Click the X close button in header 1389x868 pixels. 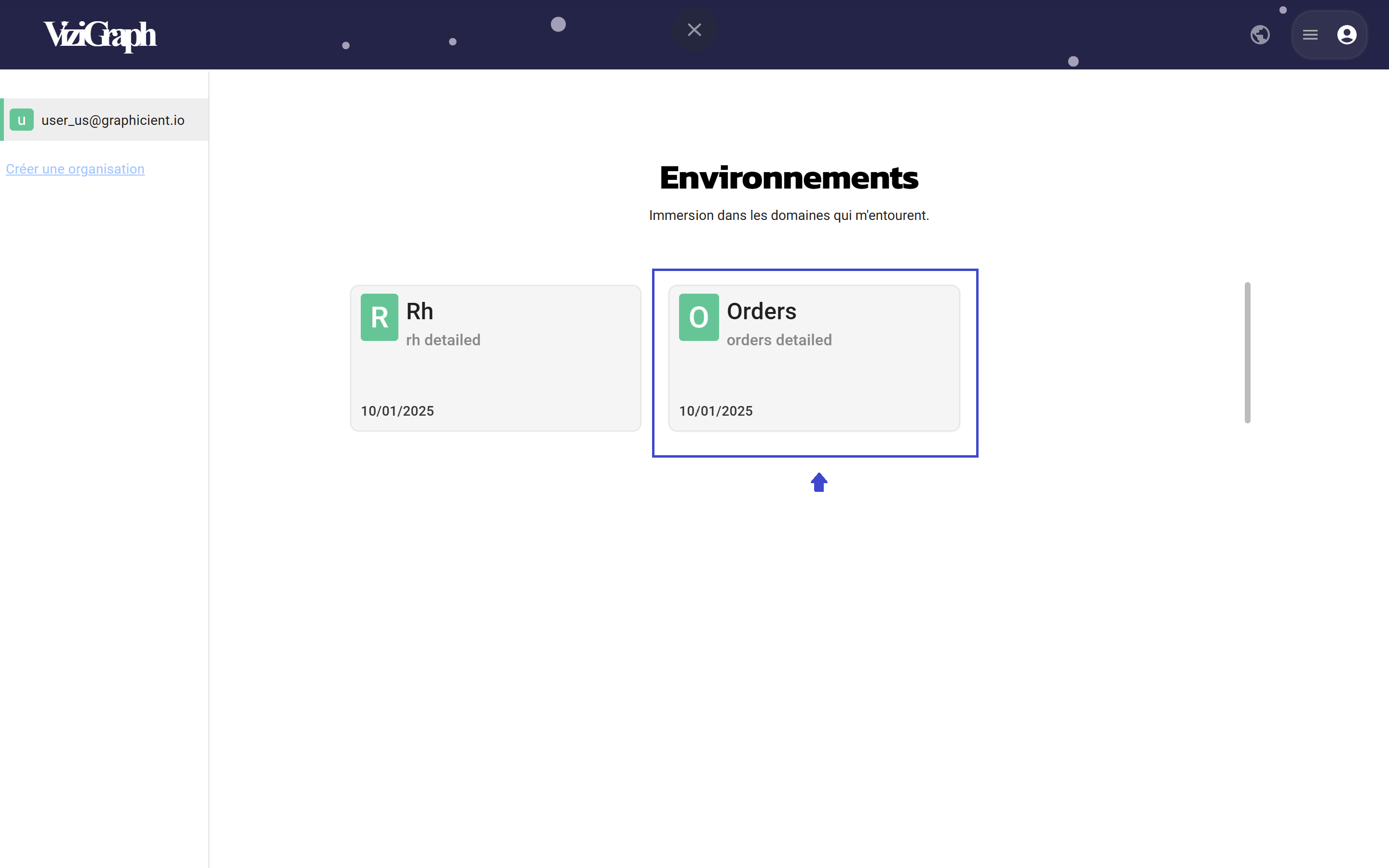[x=694, y=30]
